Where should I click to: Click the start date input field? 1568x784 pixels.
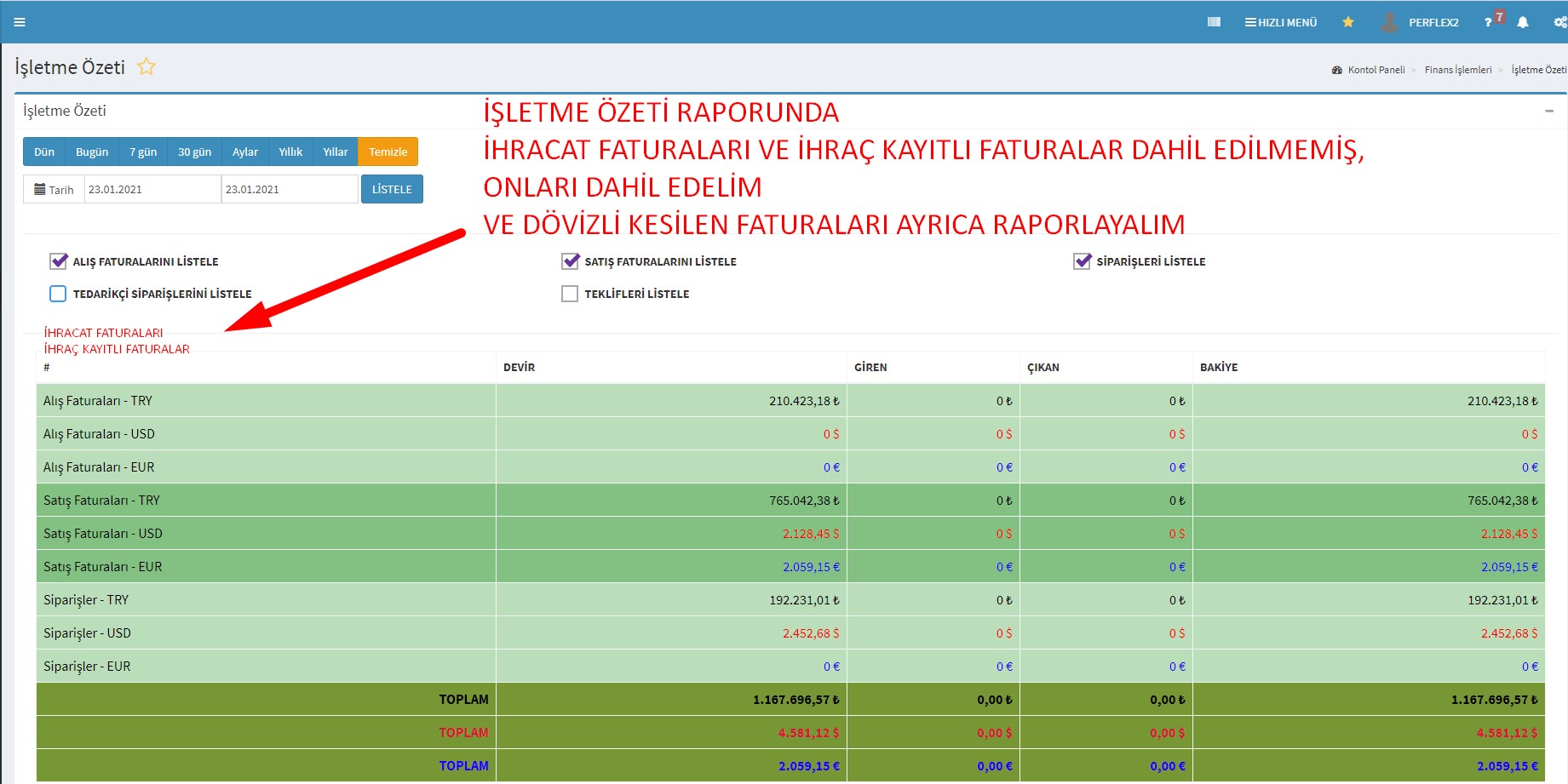pyautogui.click(x=152, y=189)
